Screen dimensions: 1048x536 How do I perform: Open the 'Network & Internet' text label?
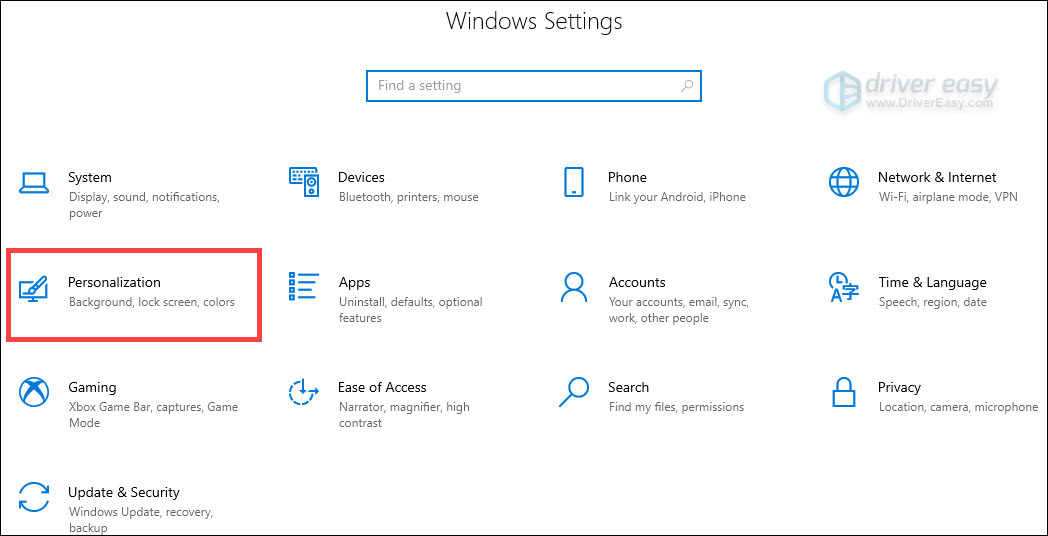tap(936, 177)
